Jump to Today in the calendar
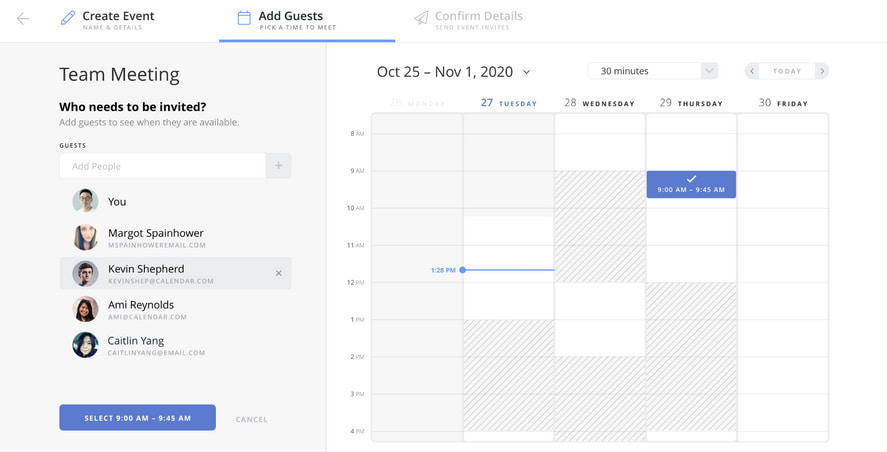The width and height of the screenshot is (887, 452). tap(787, 71)
